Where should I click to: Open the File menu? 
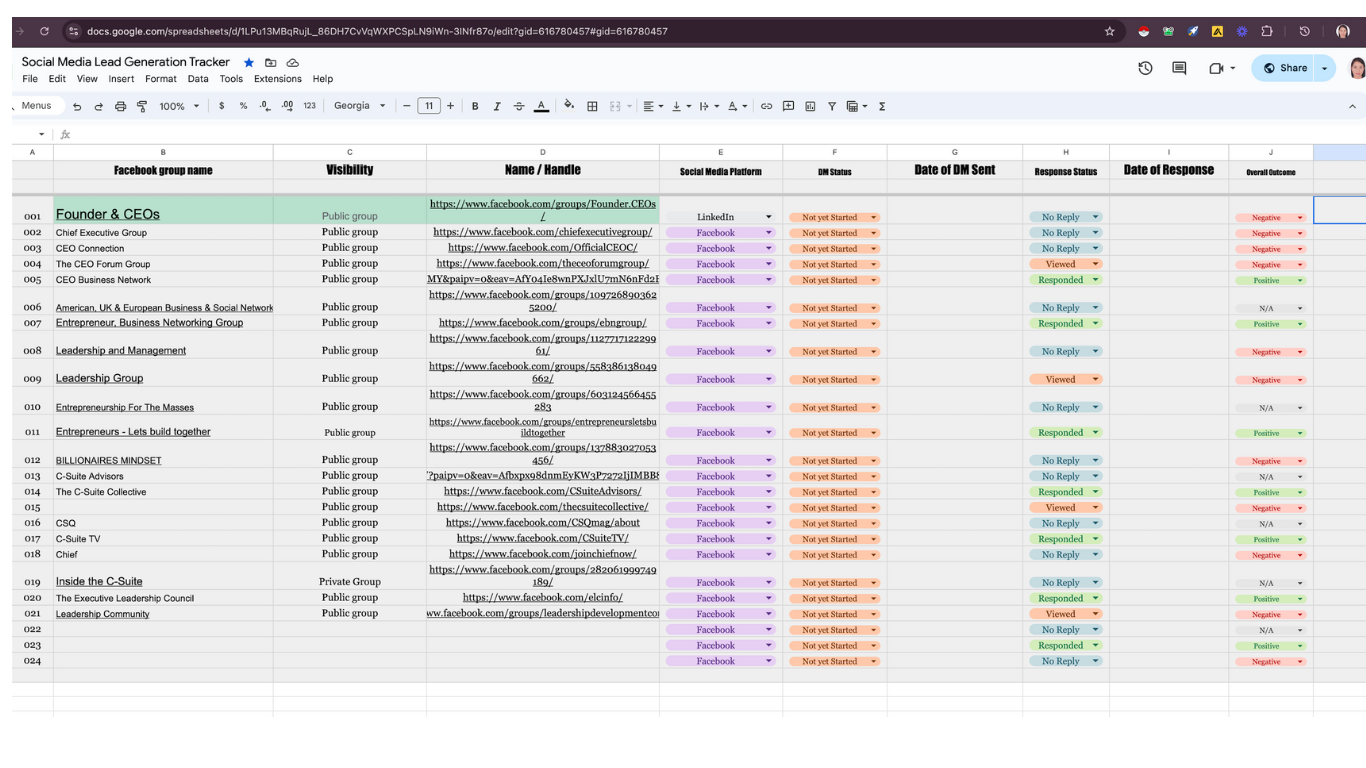click(x=30, y=79)
